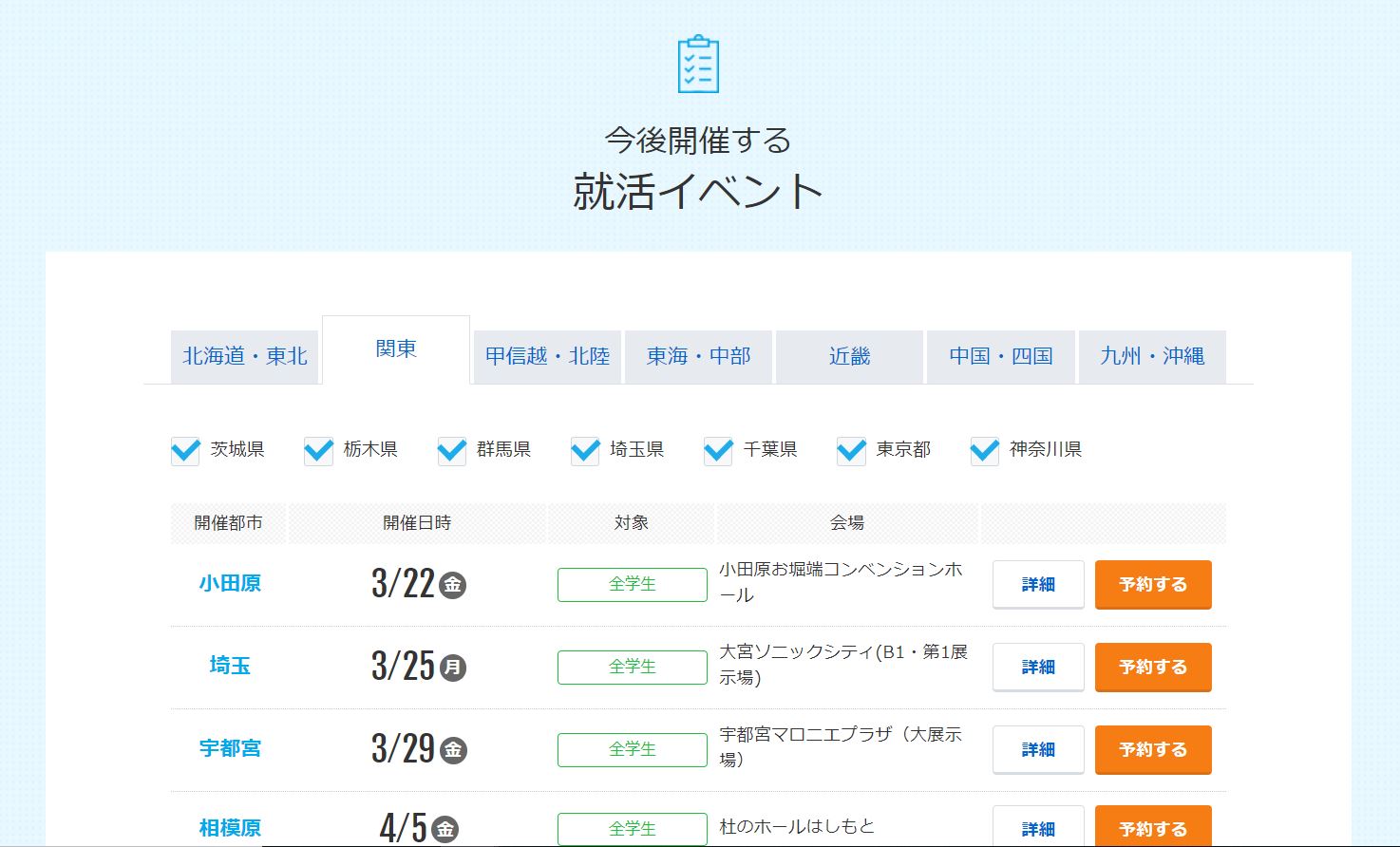Open the 相模原 city link

(230, 828)
